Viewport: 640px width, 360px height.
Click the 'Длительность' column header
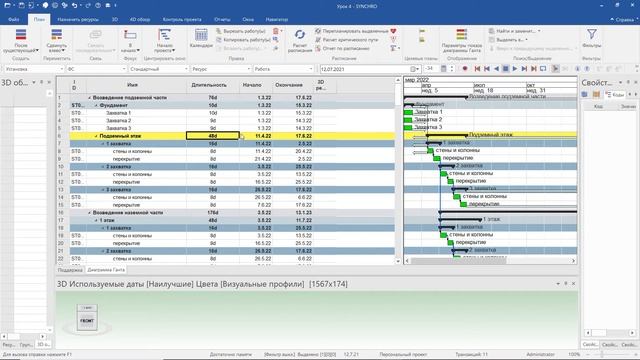[209, 85]
